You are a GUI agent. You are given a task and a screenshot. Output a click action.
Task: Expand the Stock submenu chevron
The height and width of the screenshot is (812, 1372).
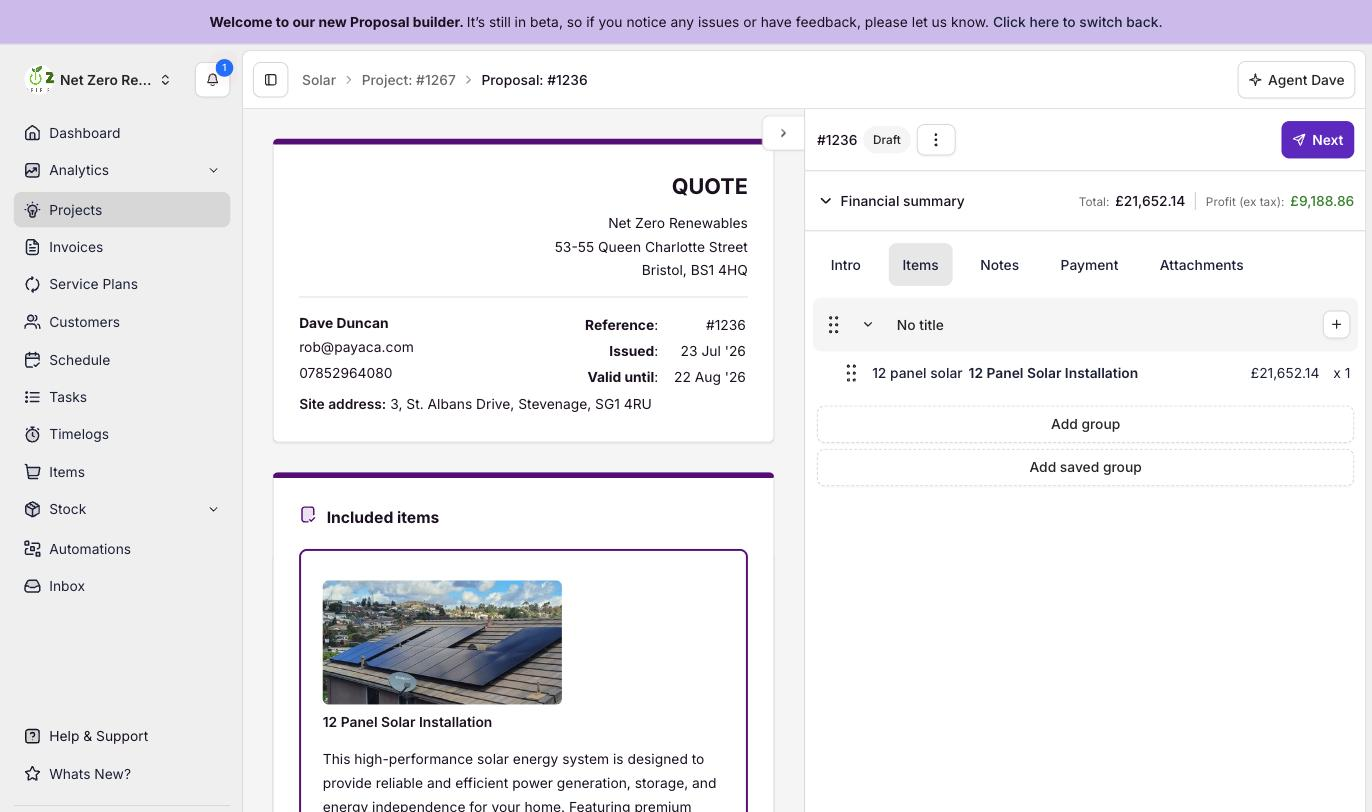tap(213, 510)
